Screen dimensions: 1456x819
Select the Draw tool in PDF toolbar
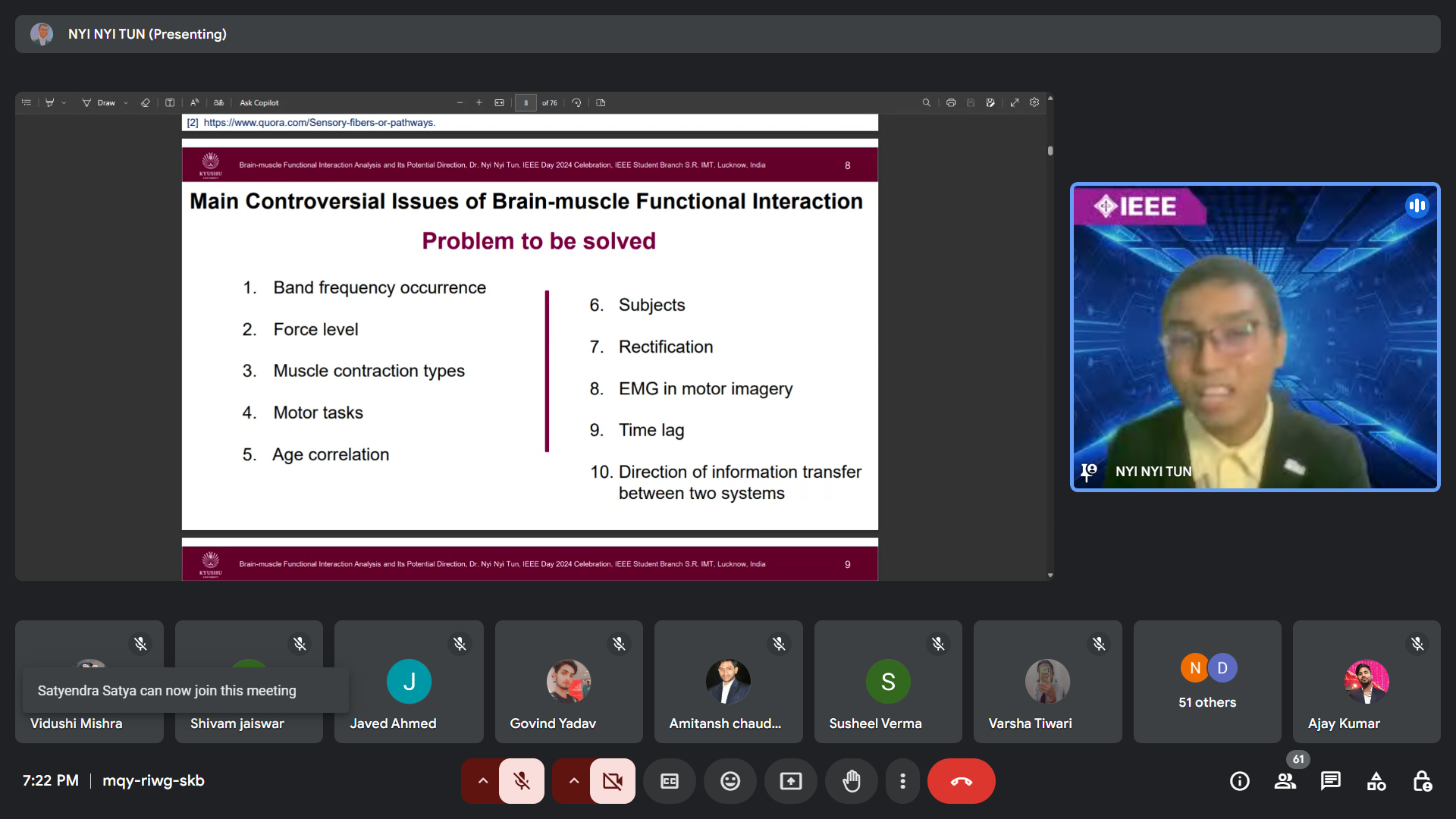pos(99,103)
